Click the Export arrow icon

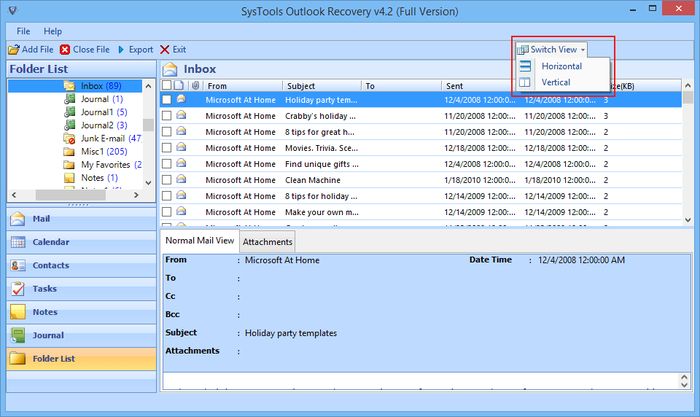point(121,49)
